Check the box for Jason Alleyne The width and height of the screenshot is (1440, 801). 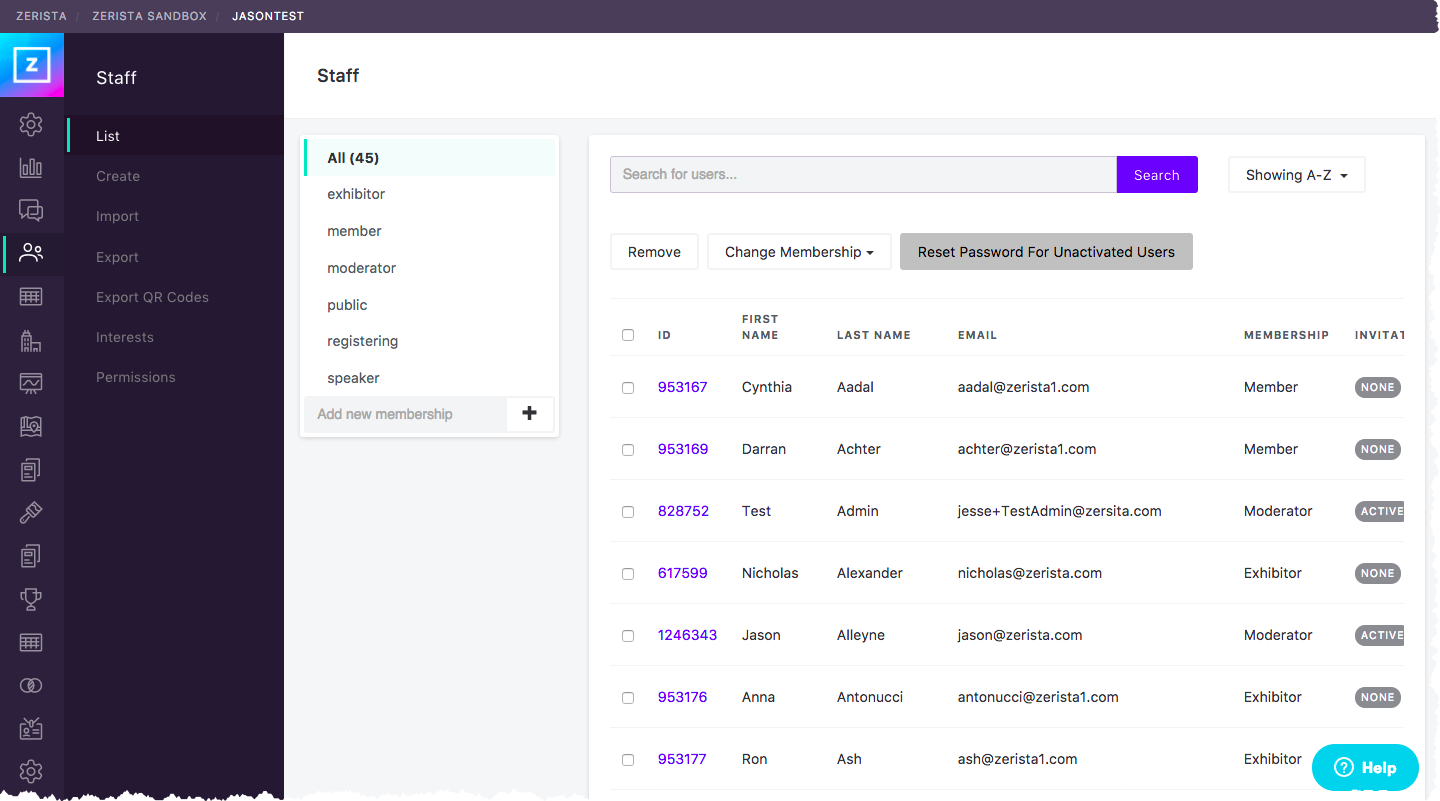(628, 636)
